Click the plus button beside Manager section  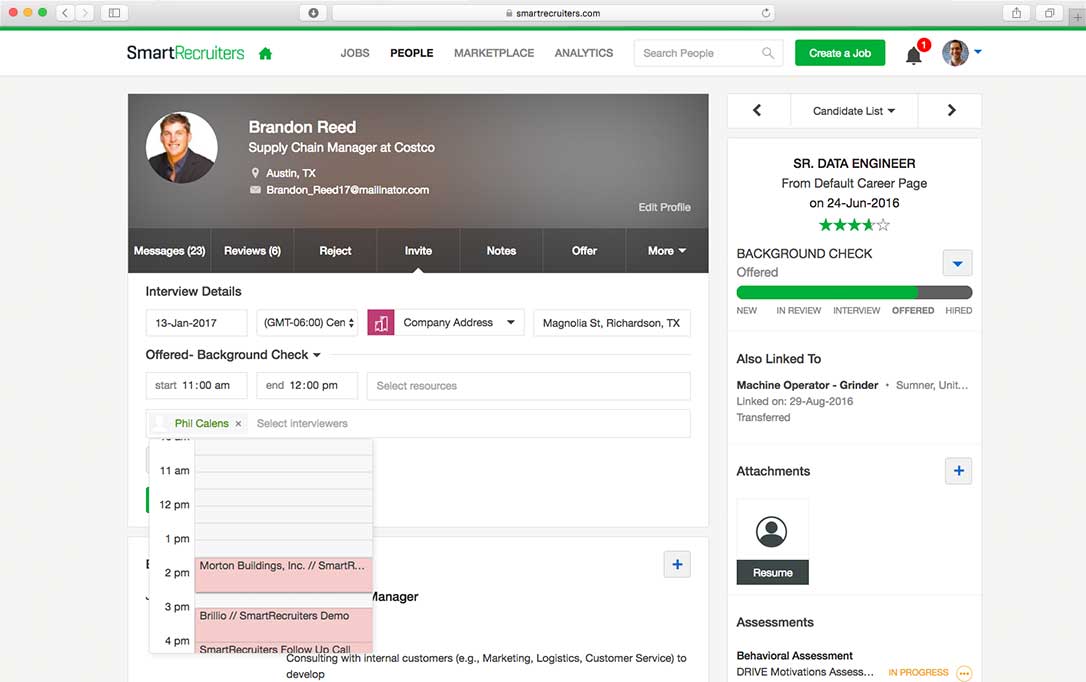(x=677, y=564)
